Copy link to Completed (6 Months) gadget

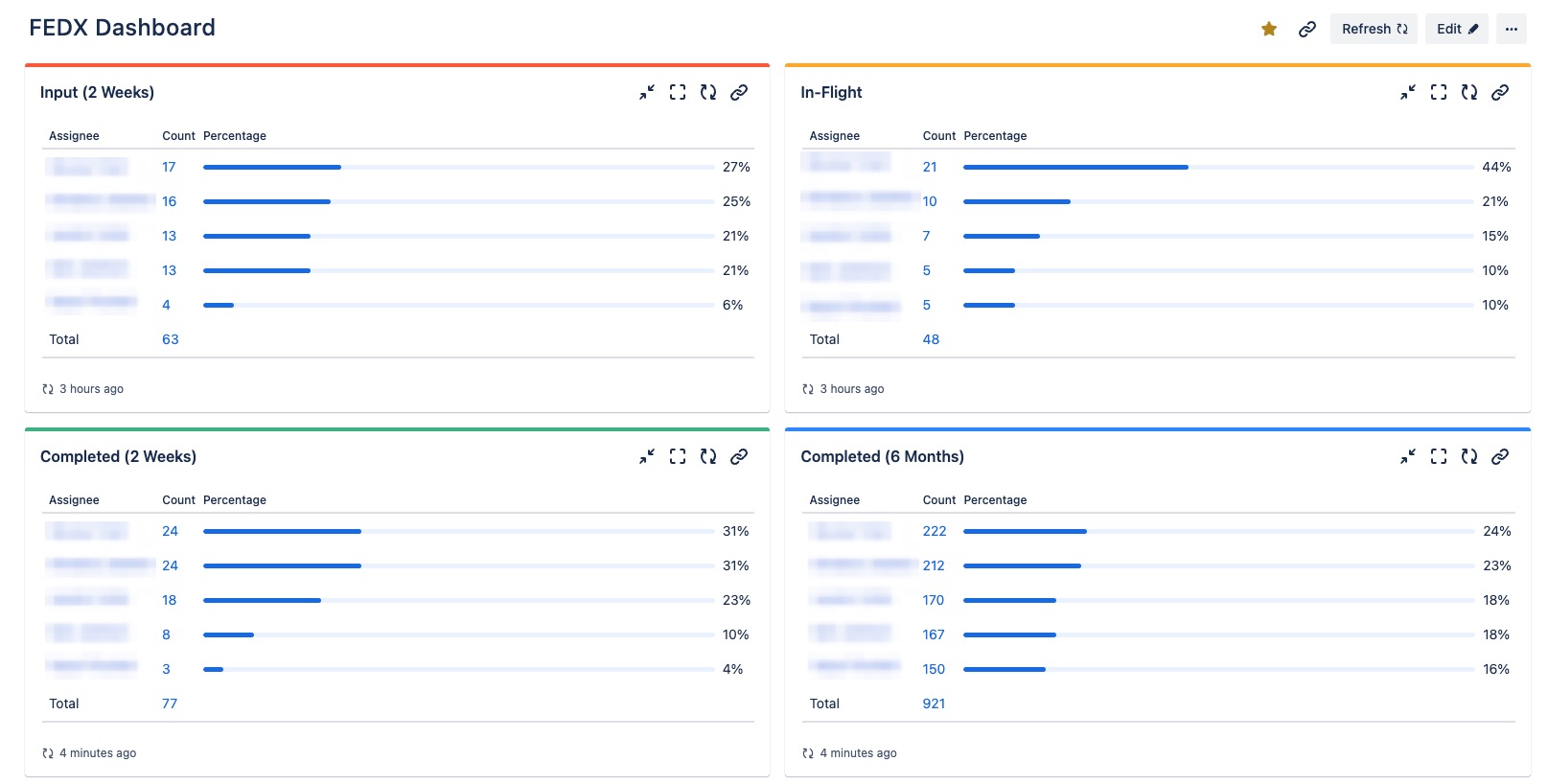(x=1500, y=456)
